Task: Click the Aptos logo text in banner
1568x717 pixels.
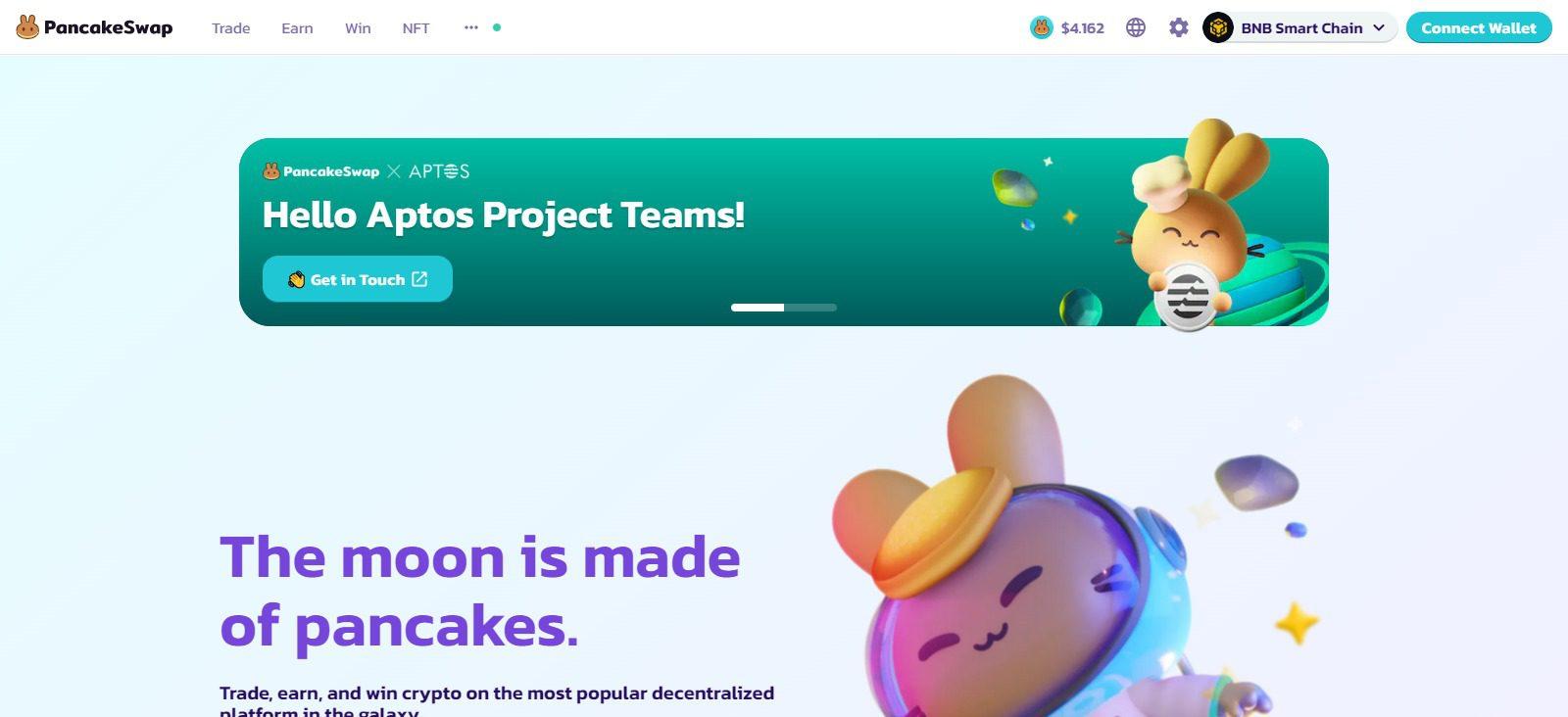Action: pos(439,171)
